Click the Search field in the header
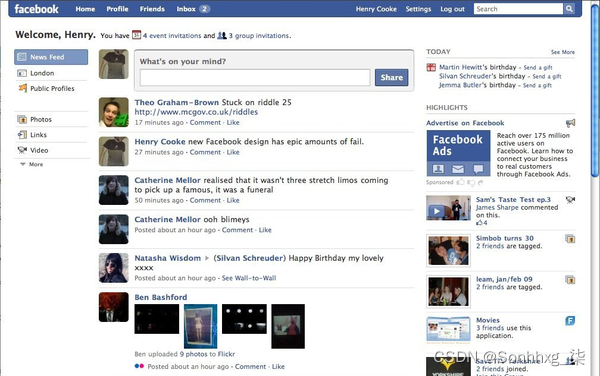 518,9
